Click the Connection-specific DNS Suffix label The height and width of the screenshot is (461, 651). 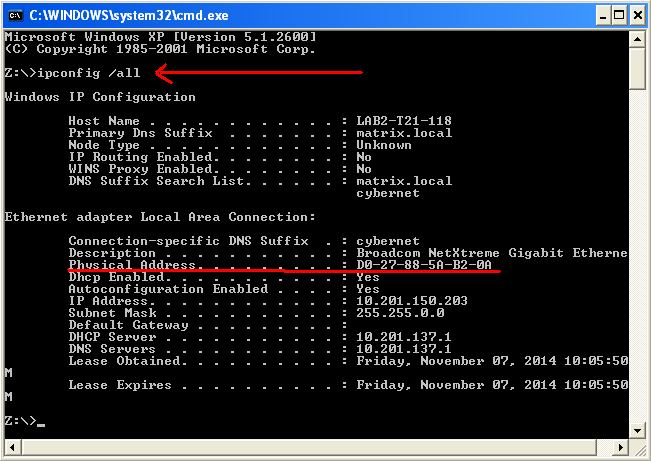[188, 241]
